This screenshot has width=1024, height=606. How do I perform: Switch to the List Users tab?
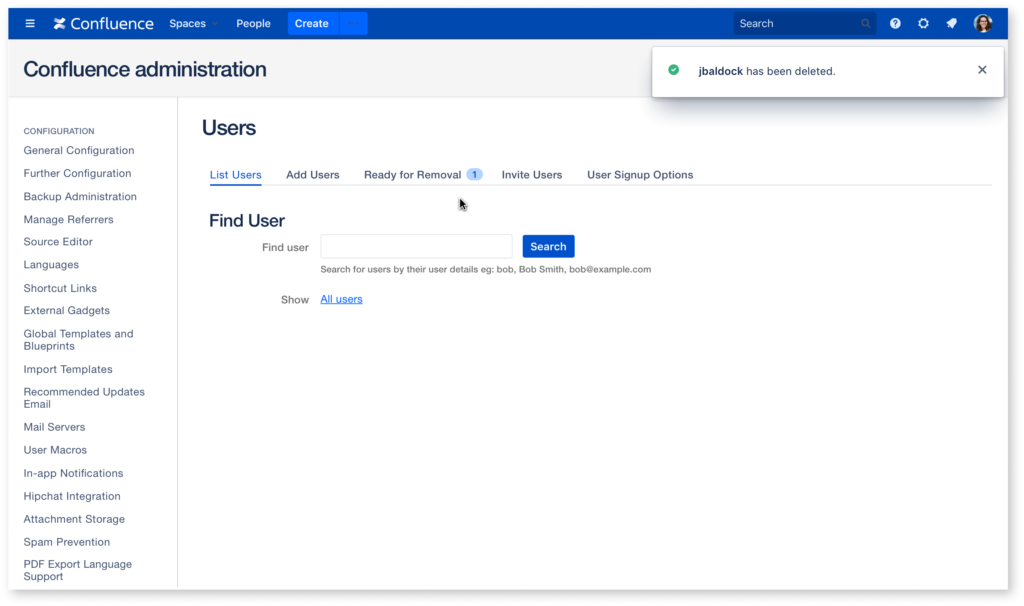(x=235, y=175)
